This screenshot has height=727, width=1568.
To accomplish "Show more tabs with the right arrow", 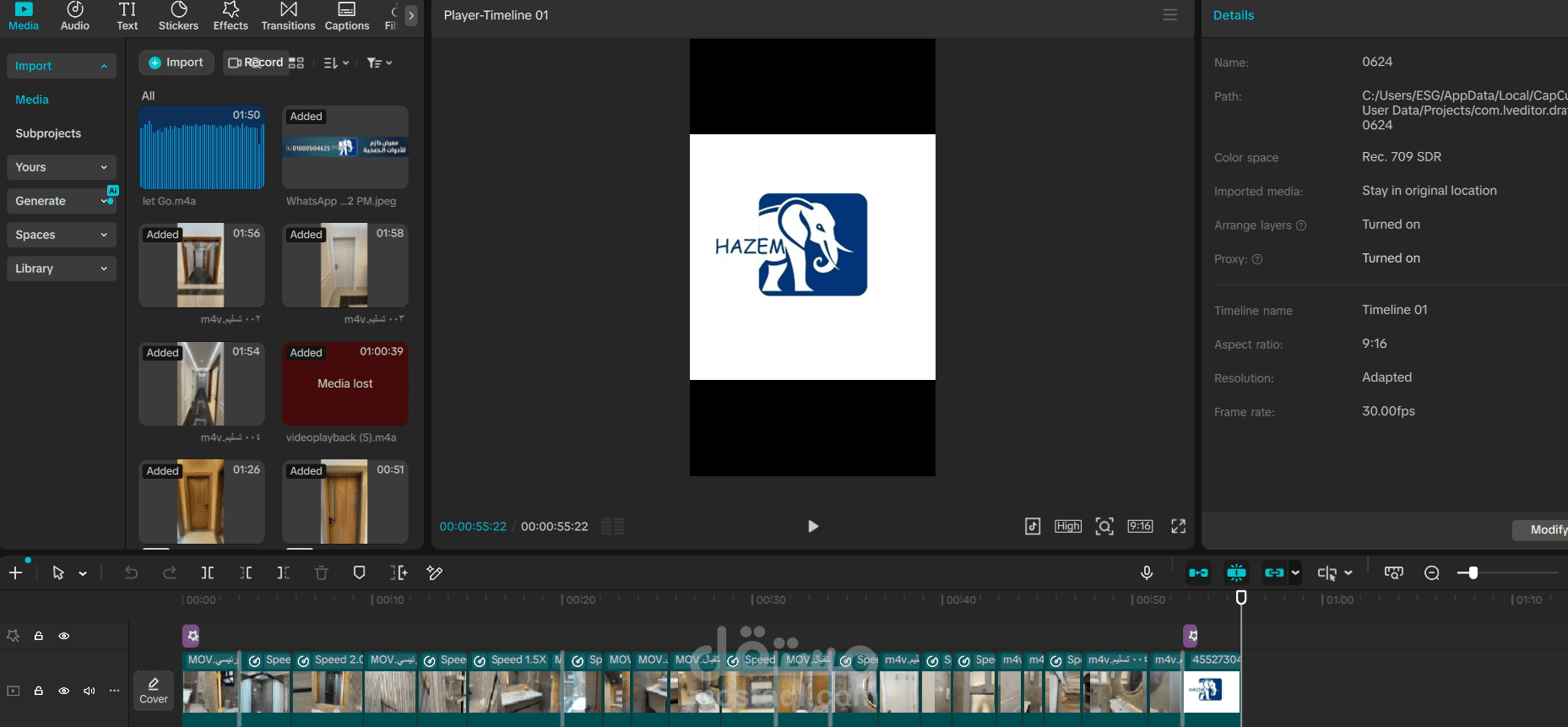I will [x=411, y=15].
